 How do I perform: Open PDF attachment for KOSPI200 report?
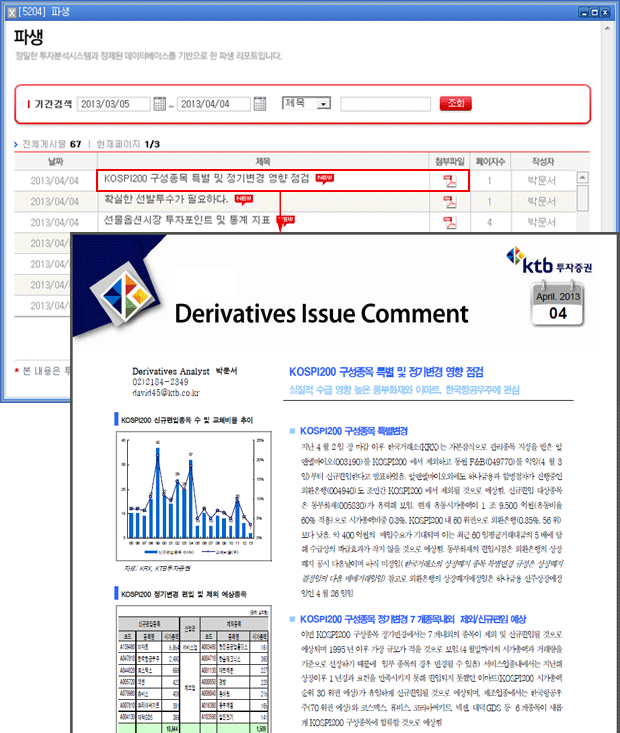point(449,181)
